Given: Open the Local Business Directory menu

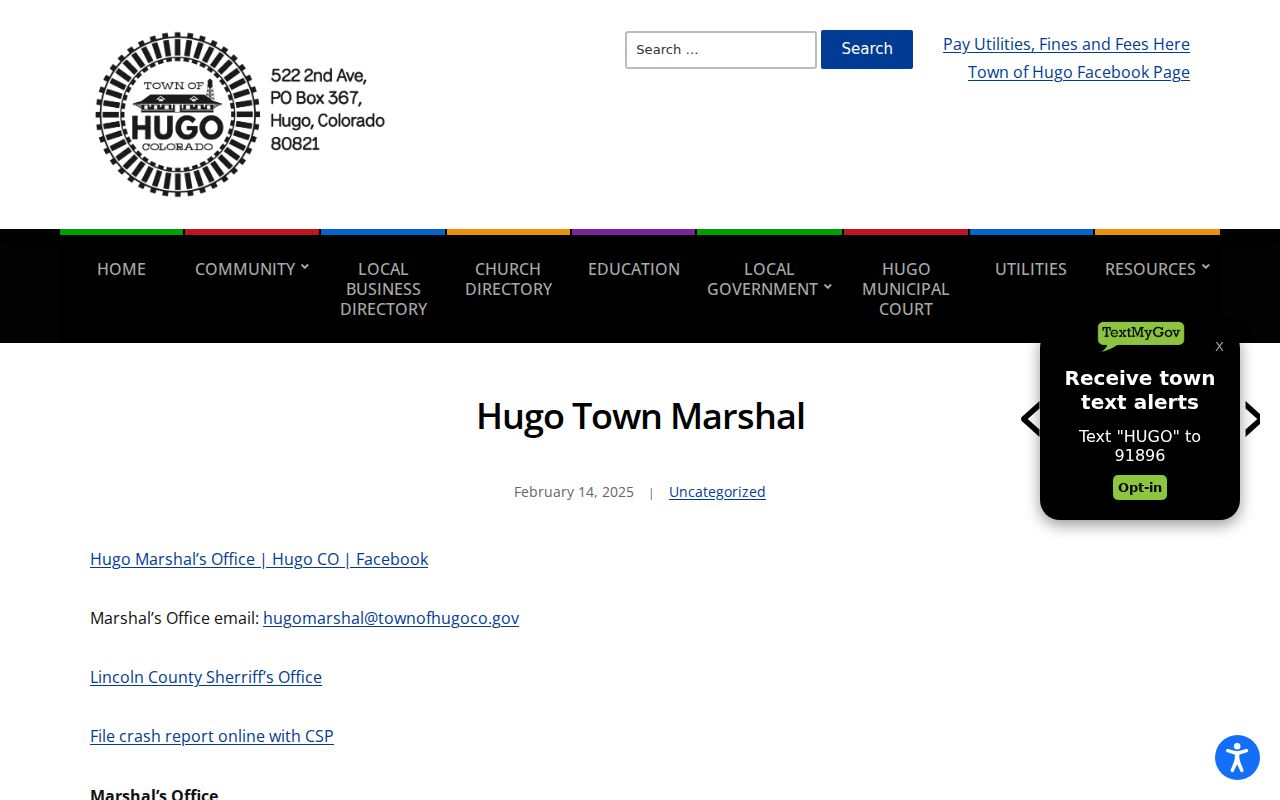Looking at the screenshot, I should click(383, 289).
